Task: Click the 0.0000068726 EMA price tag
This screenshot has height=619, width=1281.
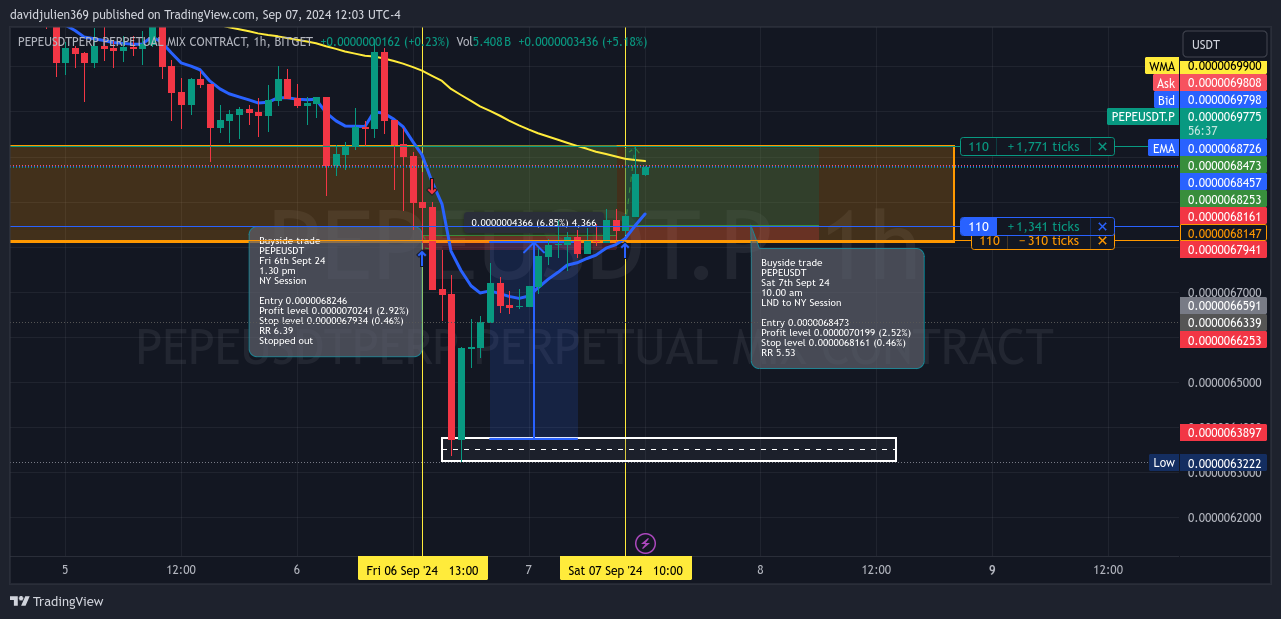Action: 1225,148
